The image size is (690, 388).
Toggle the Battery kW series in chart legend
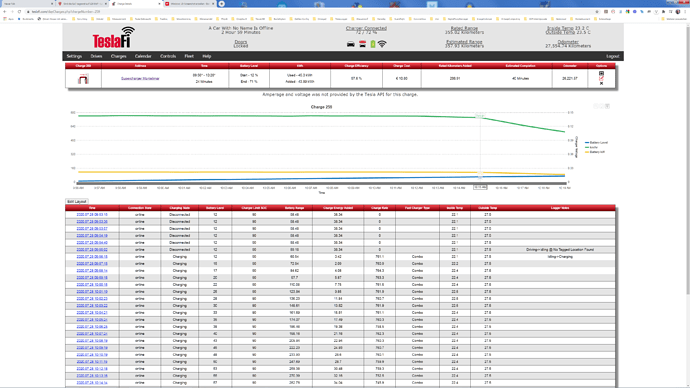point(595,152)
